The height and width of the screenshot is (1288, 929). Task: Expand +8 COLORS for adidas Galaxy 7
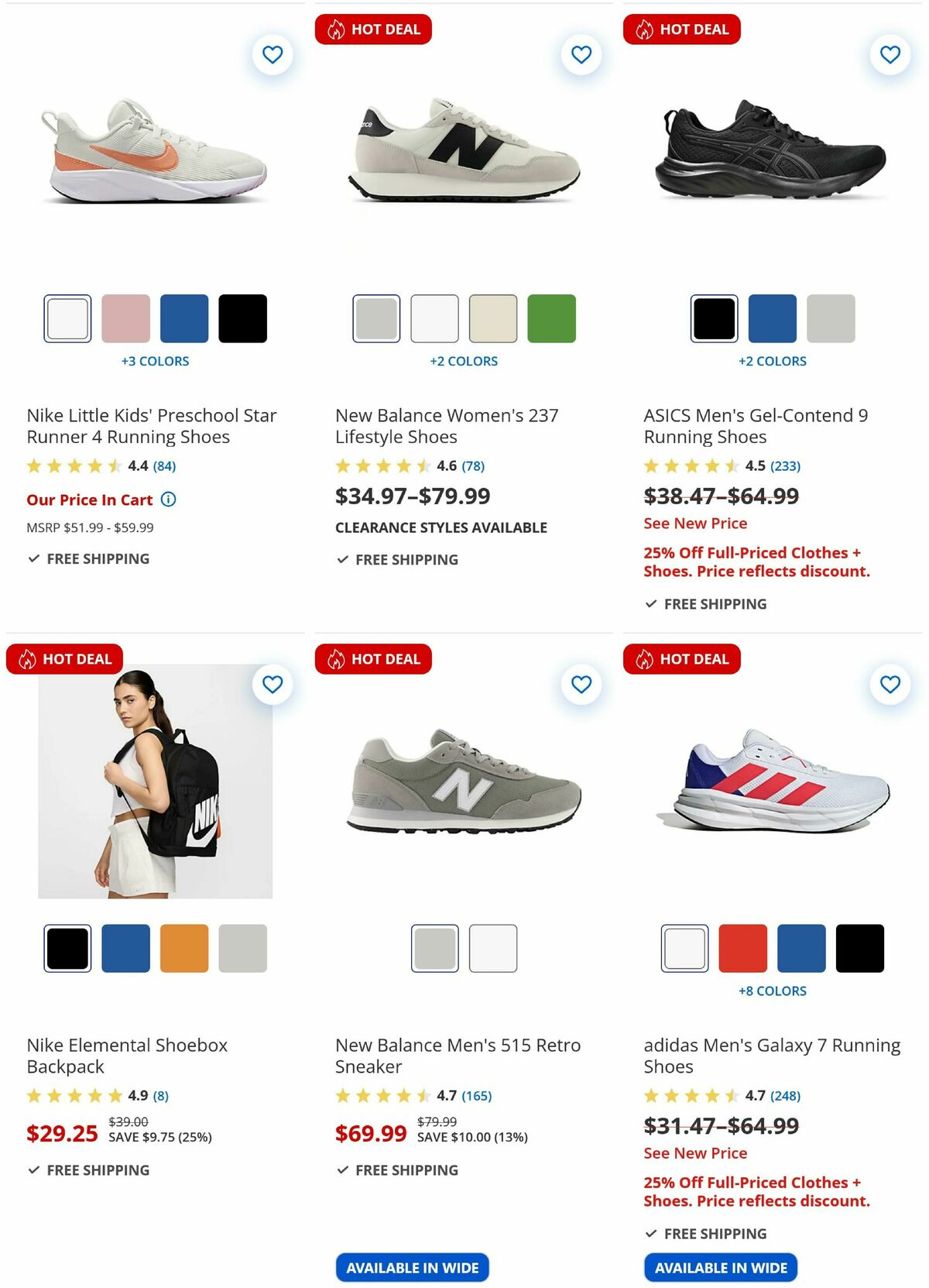tap(773, 991)
